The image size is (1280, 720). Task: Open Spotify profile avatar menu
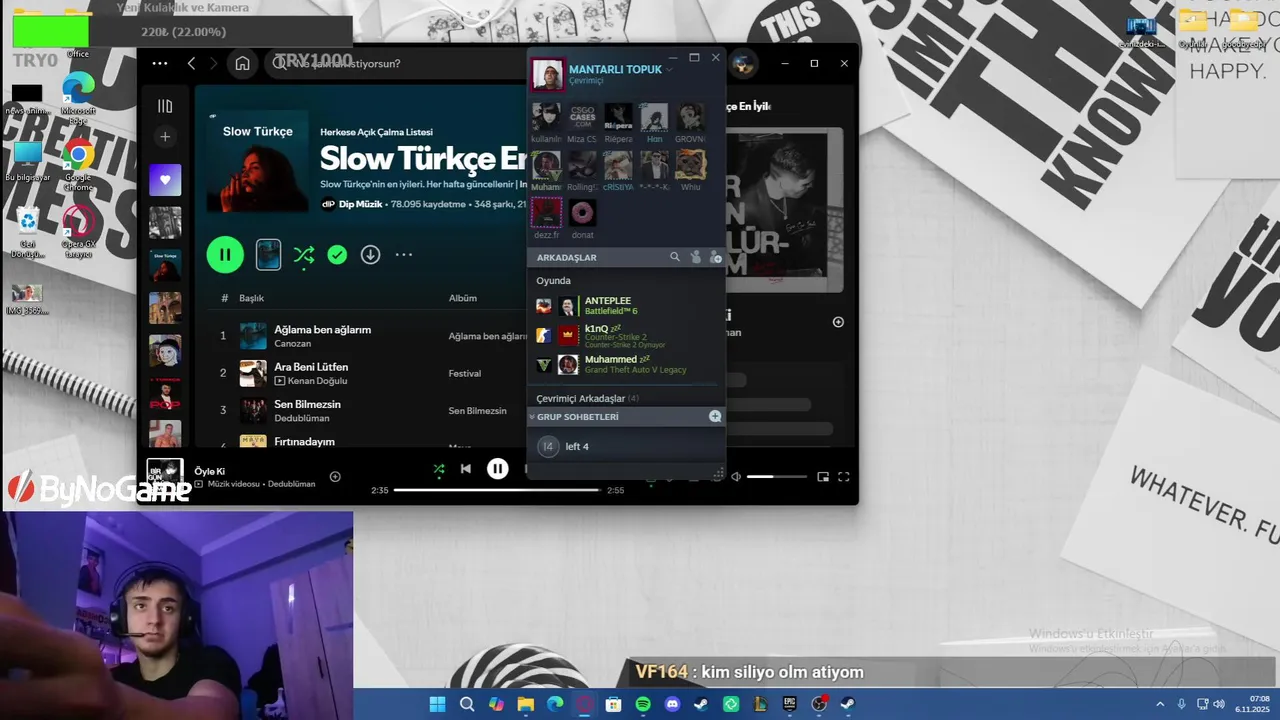click(x=743, y=64)
